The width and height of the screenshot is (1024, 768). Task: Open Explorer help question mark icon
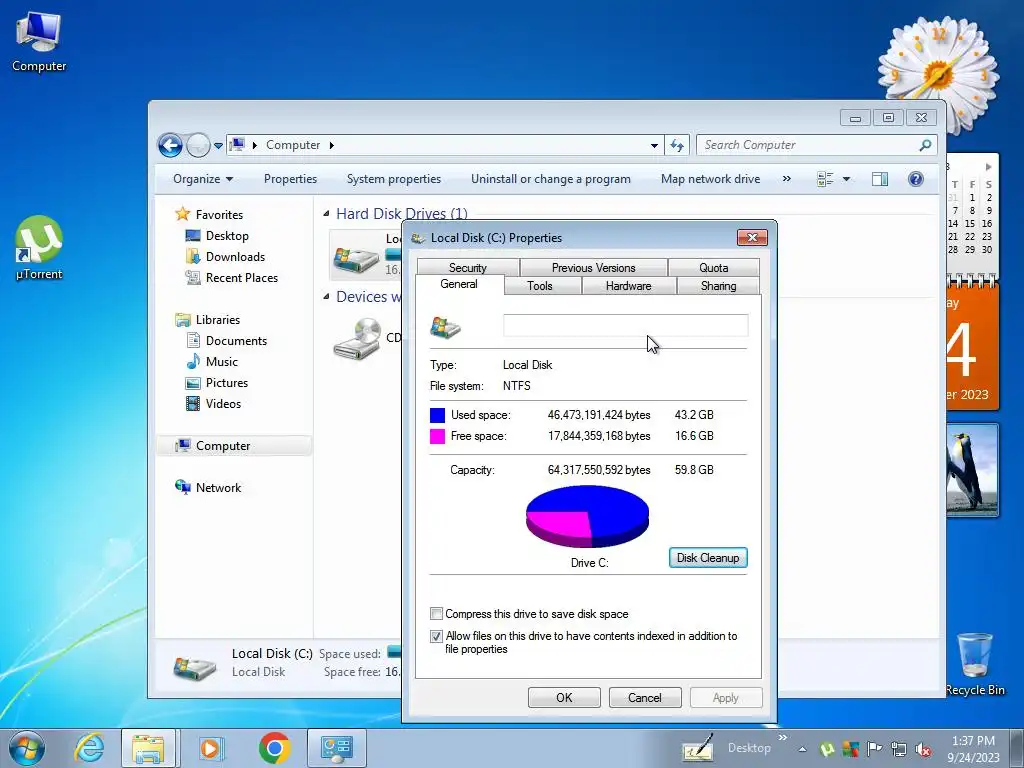[x=916, y=179]
